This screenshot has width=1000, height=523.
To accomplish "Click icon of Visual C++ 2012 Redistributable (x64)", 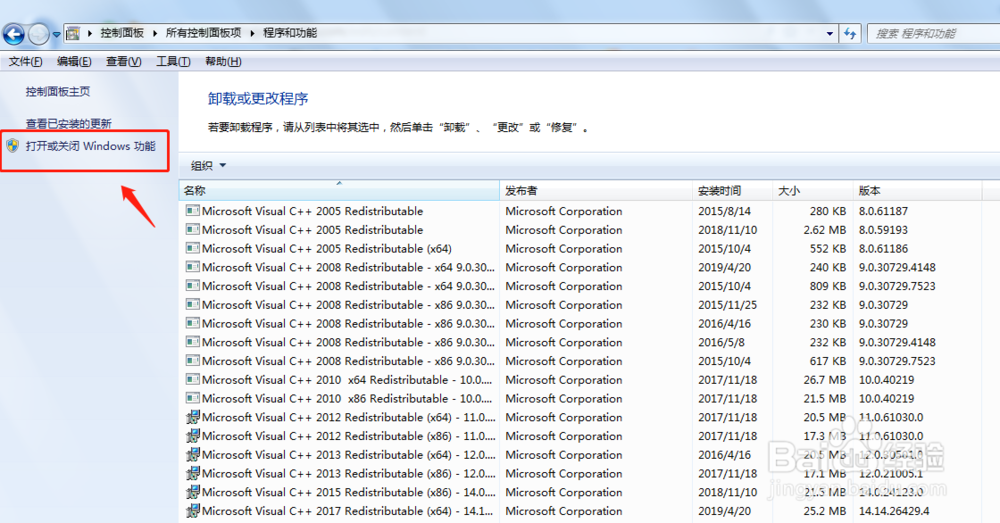I will point(193,417).
